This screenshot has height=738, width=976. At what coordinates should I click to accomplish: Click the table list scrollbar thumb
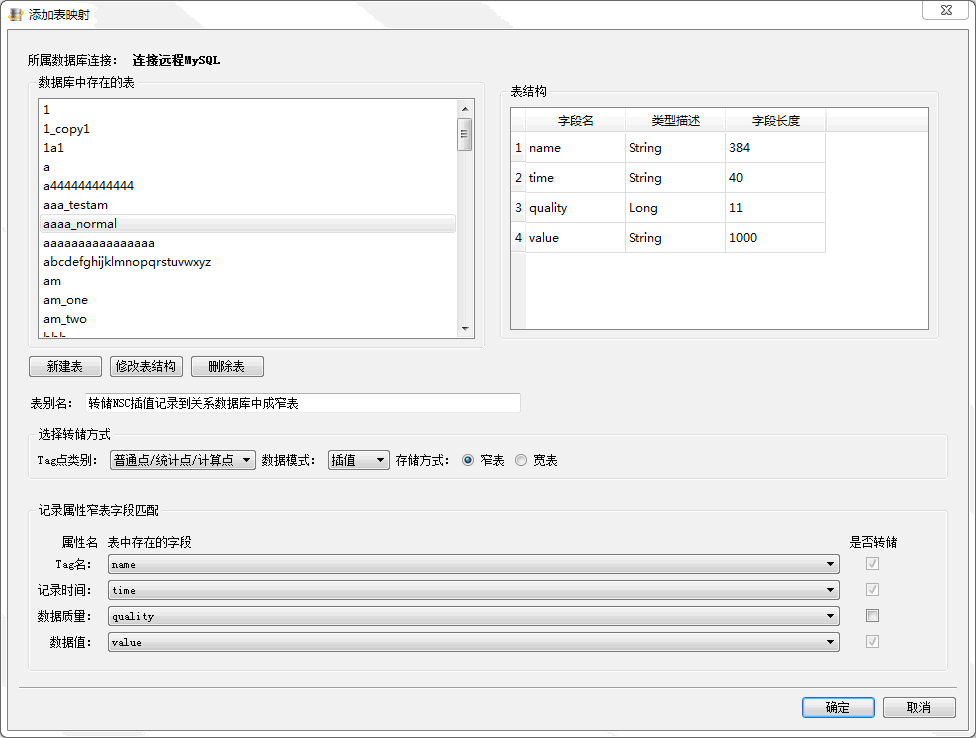tap(465, 134)
